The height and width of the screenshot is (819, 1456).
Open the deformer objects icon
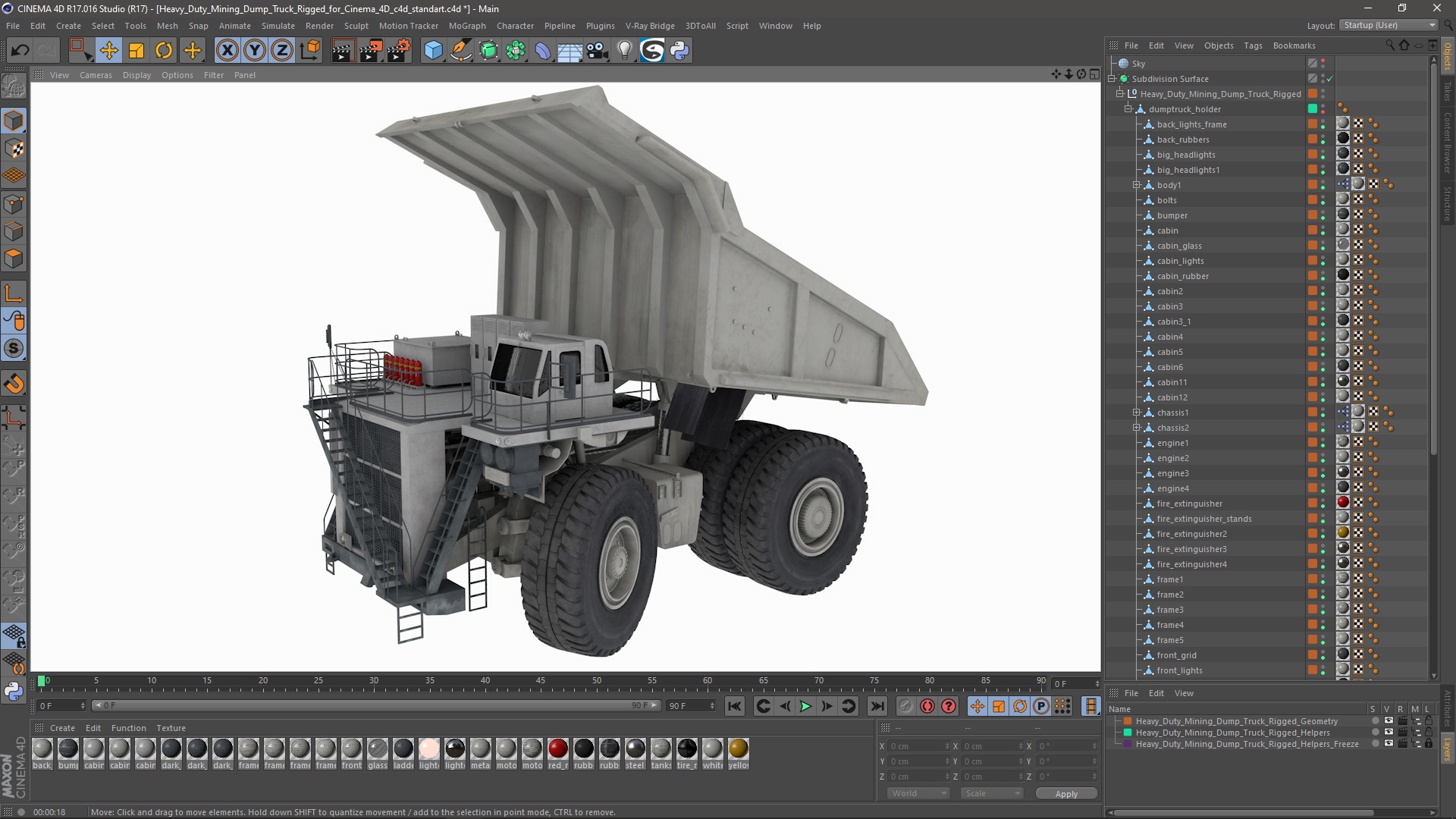pyautogui.click(x=543, y=51)
